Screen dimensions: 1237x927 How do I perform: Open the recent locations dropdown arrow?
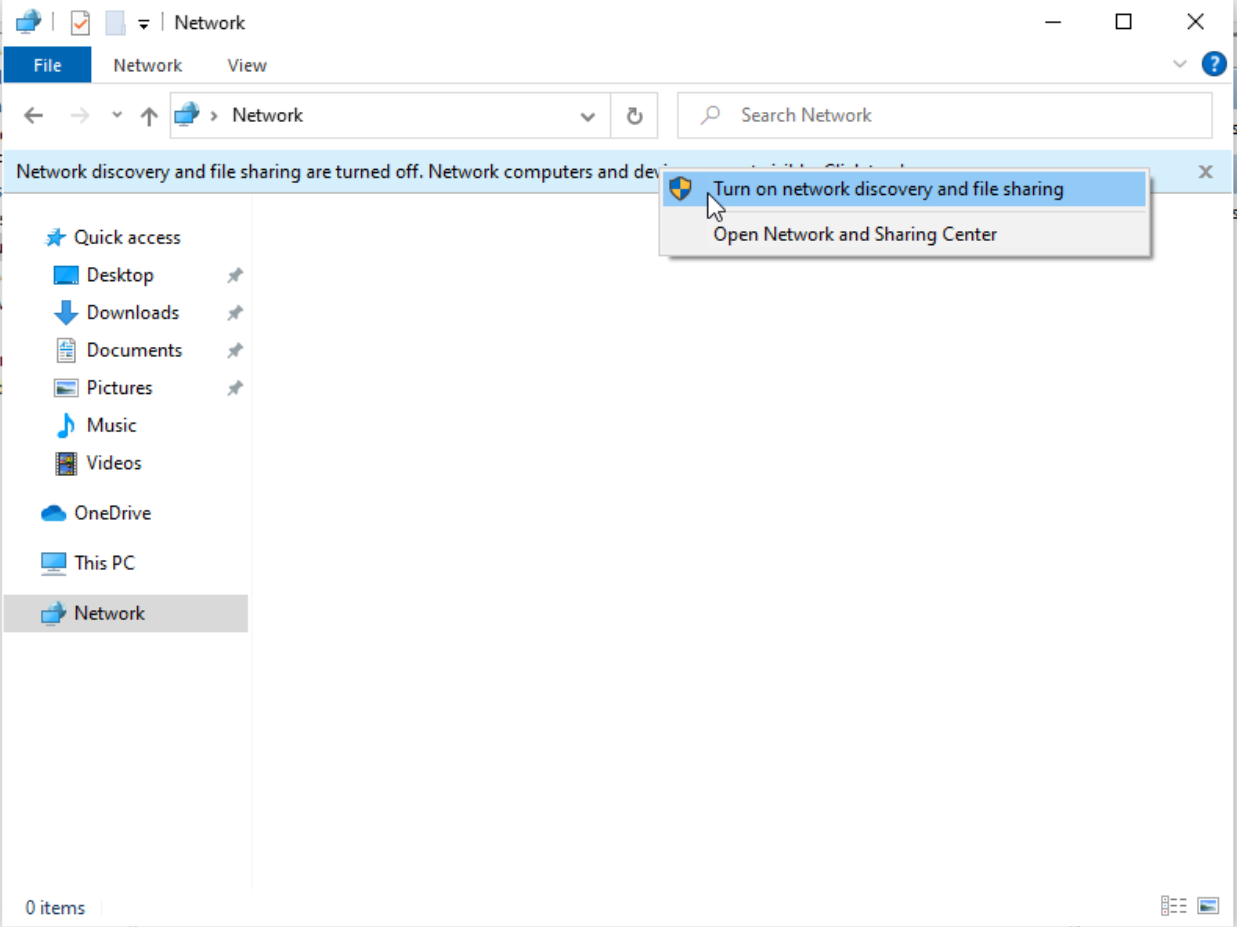(117, 116)
